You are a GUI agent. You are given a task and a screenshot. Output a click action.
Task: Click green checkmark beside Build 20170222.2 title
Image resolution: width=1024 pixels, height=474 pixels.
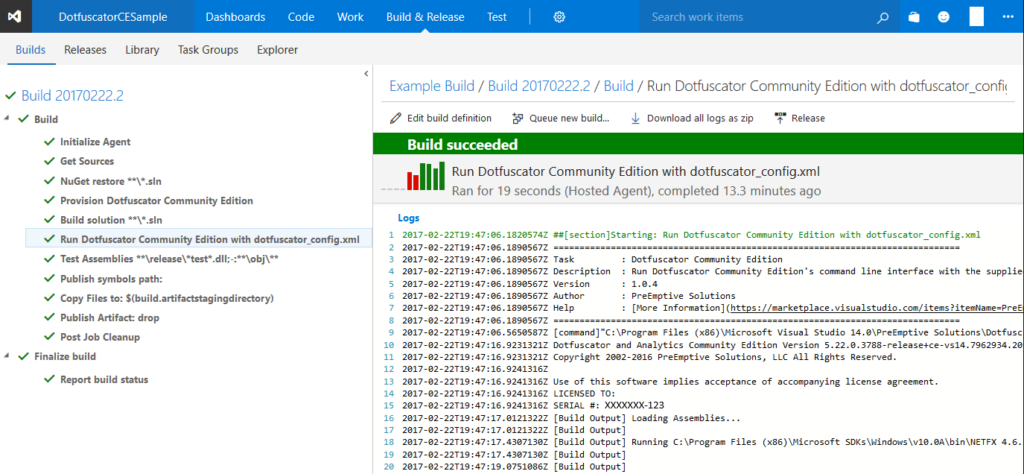pos(10,96)
